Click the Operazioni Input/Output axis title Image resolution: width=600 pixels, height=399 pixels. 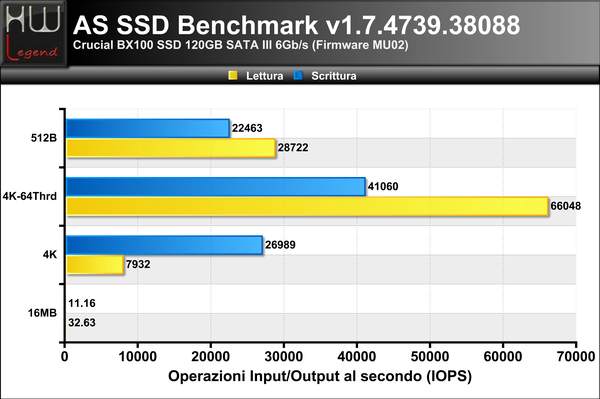pos(320,376)
